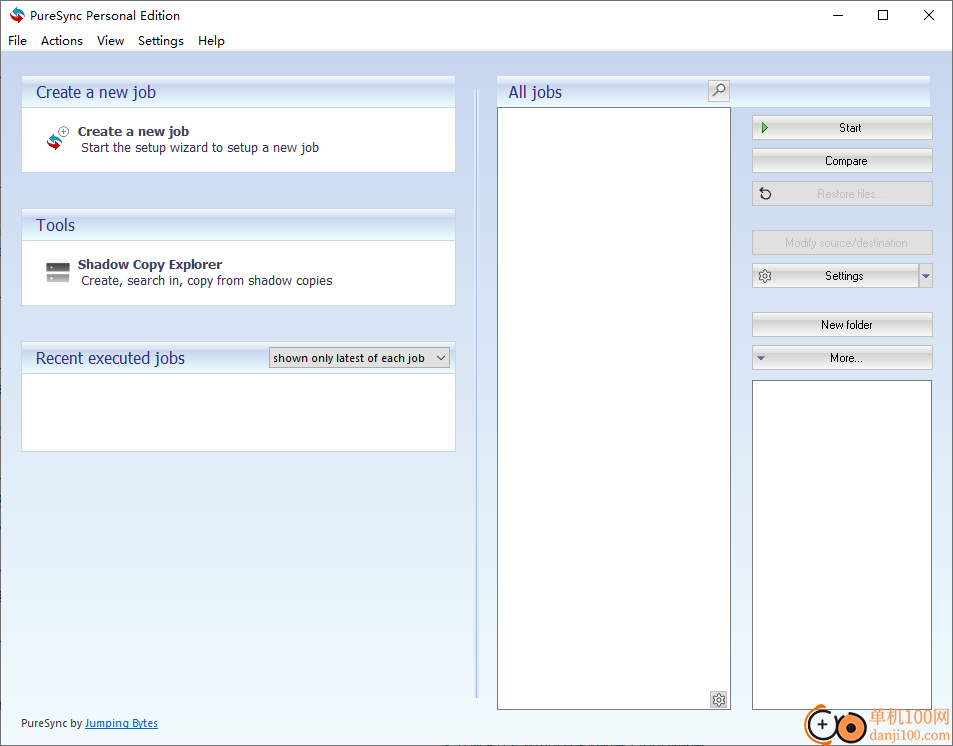Click the Restore files... button
The height and width of the screenshot is (746, 953).
842,193
